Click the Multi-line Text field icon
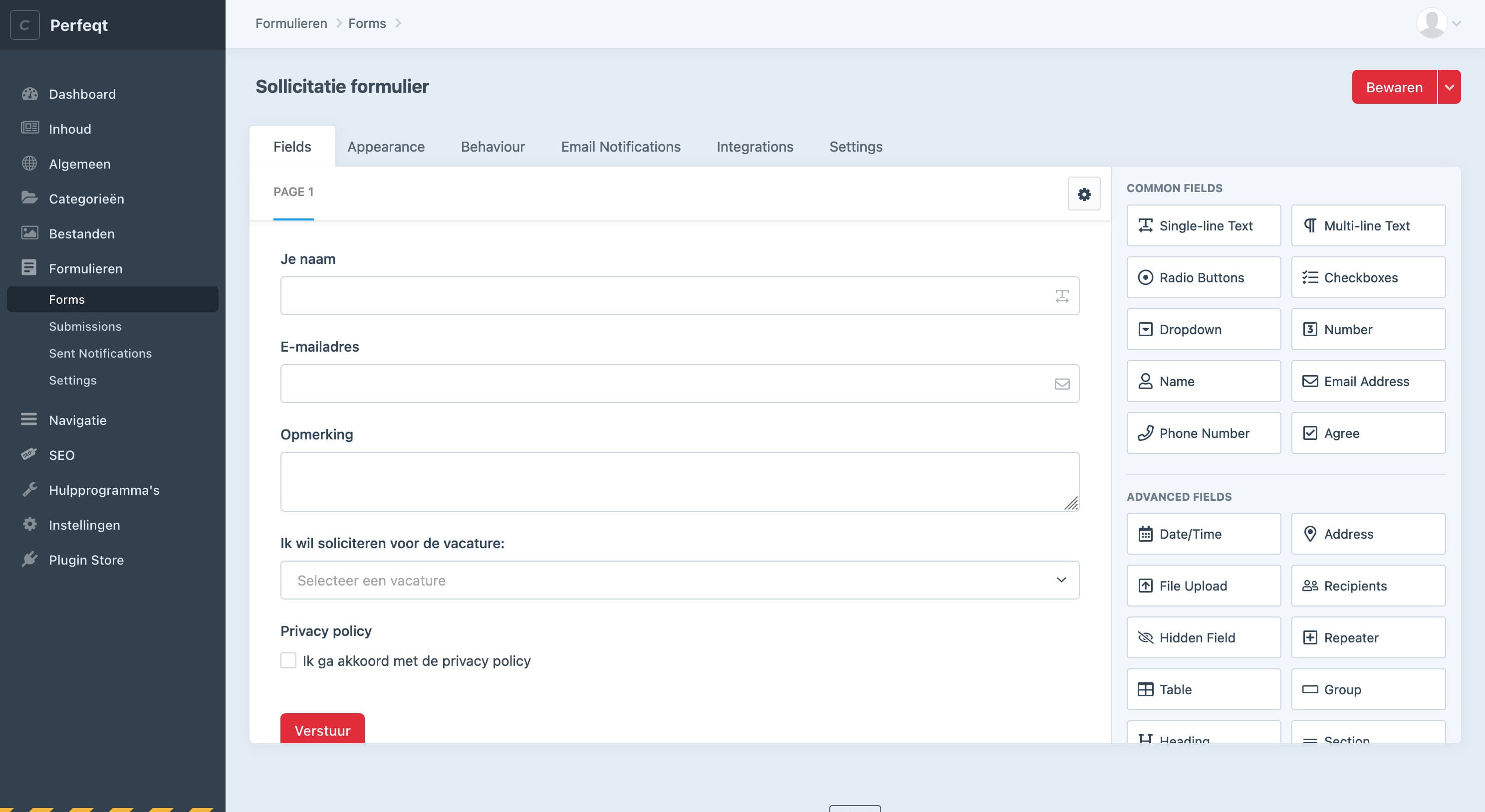The width and height of the screenshot is (1485, 812). click(x=1310, y=225)
